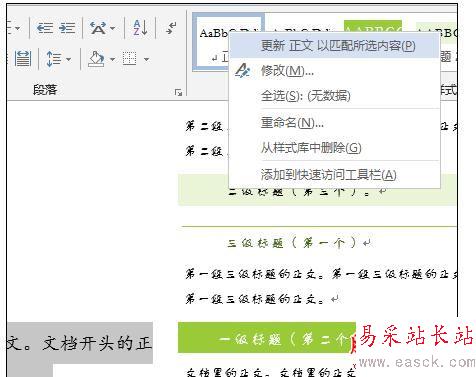Click the Sort A-Z icon
This screenshot has height=377, width=476.
[140, 28]
